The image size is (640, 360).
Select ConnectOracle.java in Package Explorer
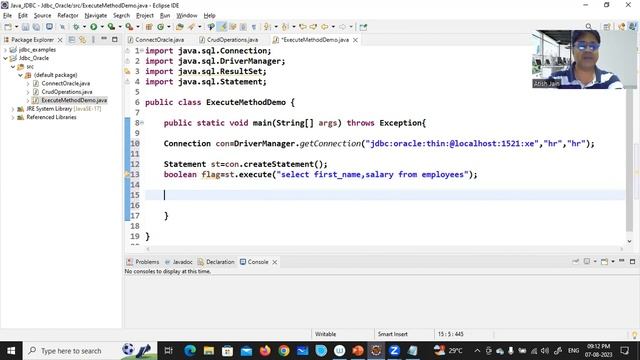tap(65, 83)
